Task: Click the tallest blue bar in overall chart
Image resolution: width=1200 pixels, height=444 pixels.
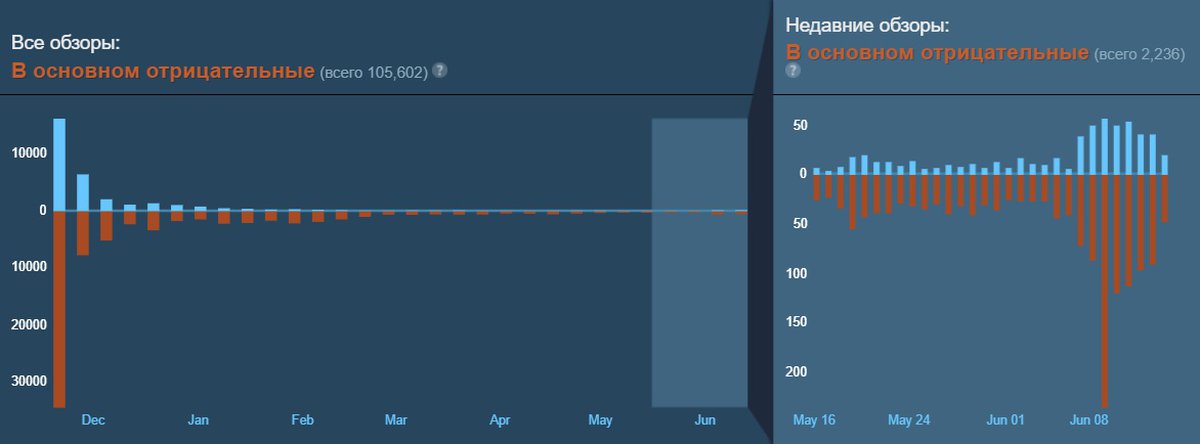Action: click(59, 164)
